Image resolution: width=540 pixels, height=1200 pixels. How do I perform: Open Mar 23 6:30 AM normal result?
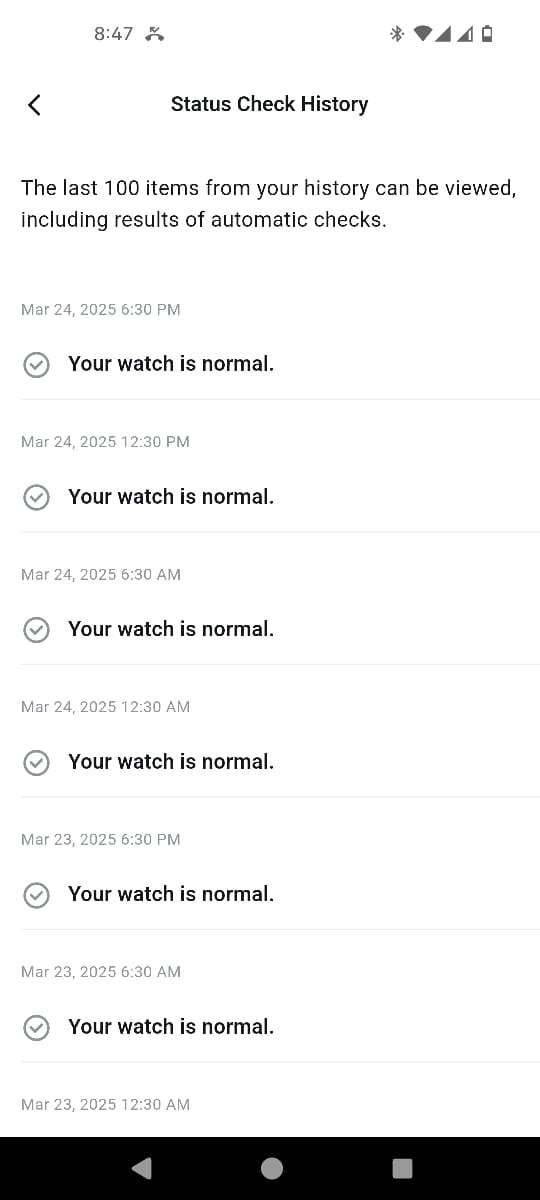[280, 1027]
